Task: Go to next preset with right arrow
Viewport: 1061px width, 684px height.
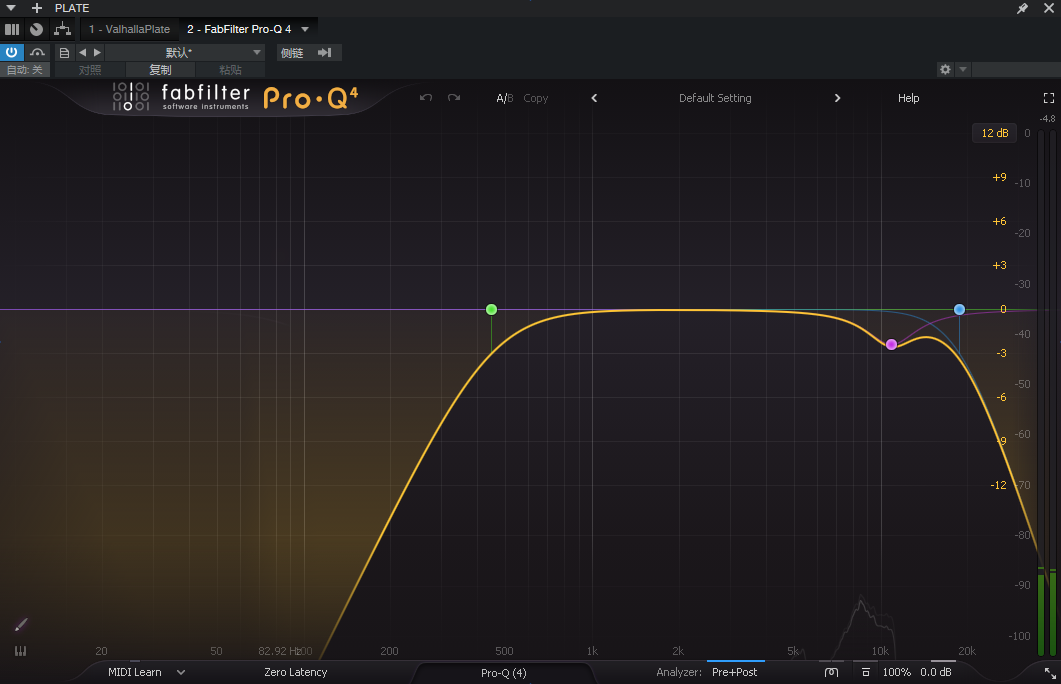Action: [97, 53]
